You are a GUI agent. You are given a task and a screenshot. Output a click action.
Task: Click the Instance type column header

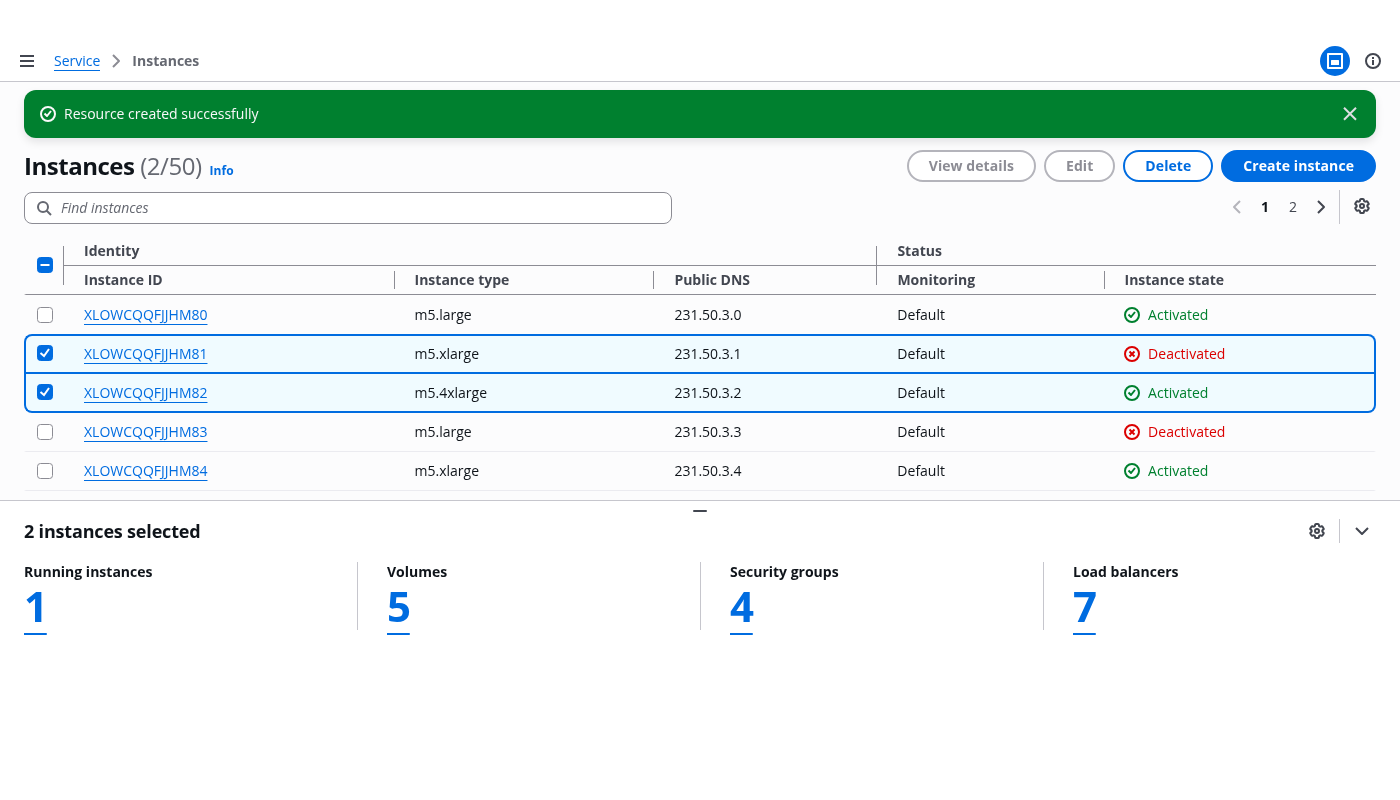462,280
